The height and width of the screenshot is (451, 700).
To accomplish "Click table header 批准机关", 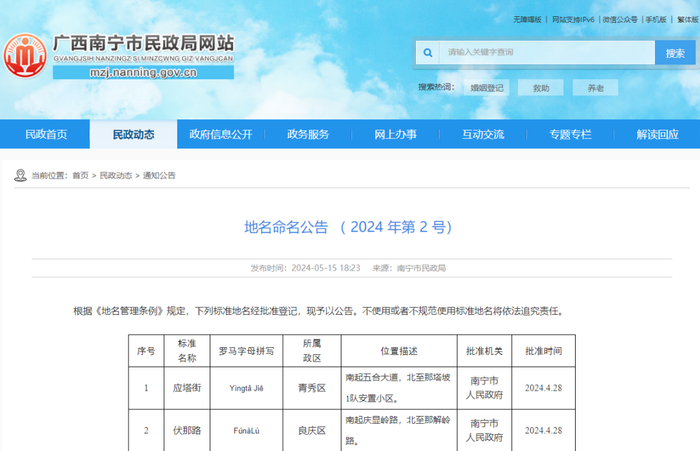I will click(x=484, y=351).
